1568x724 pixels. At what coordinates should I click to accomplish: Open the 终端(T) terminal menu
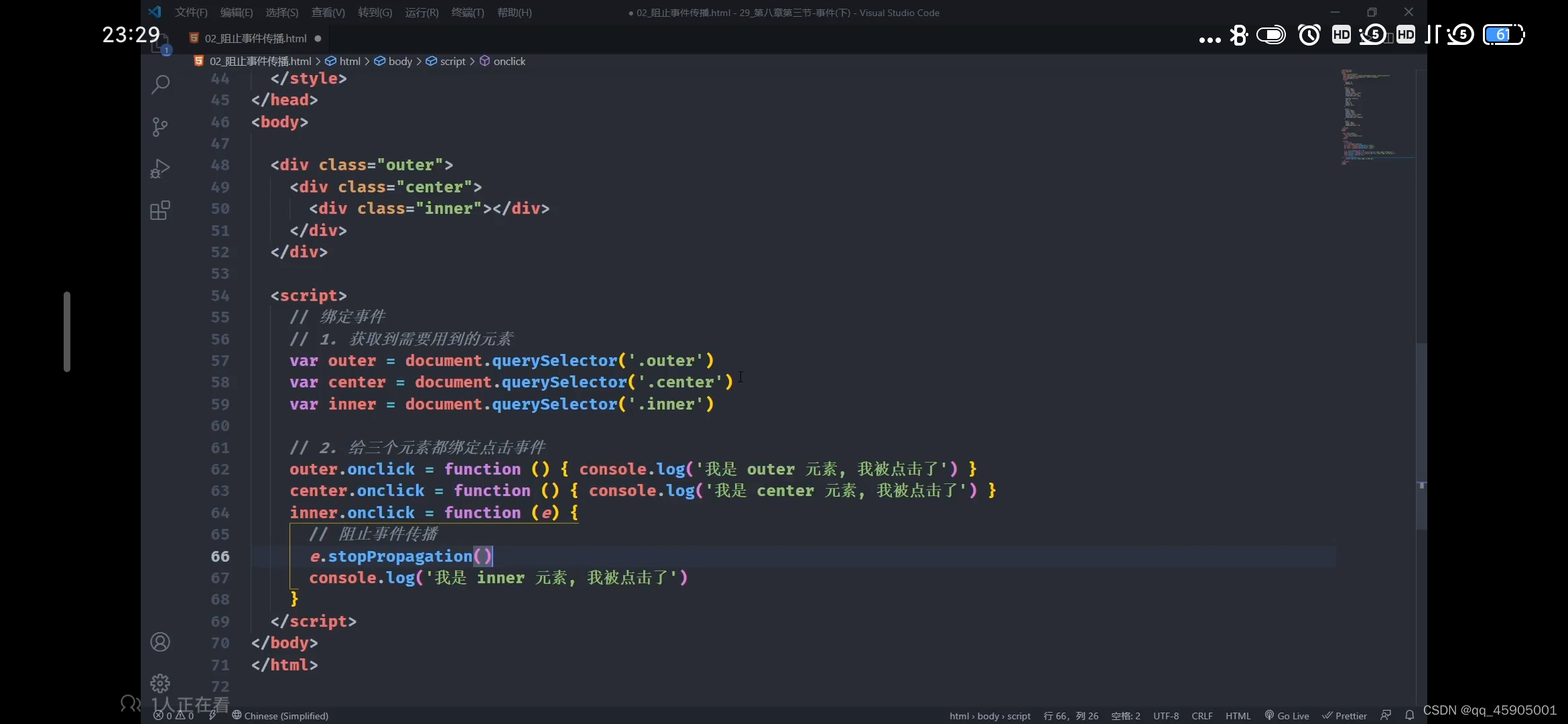tap(467, 13)
